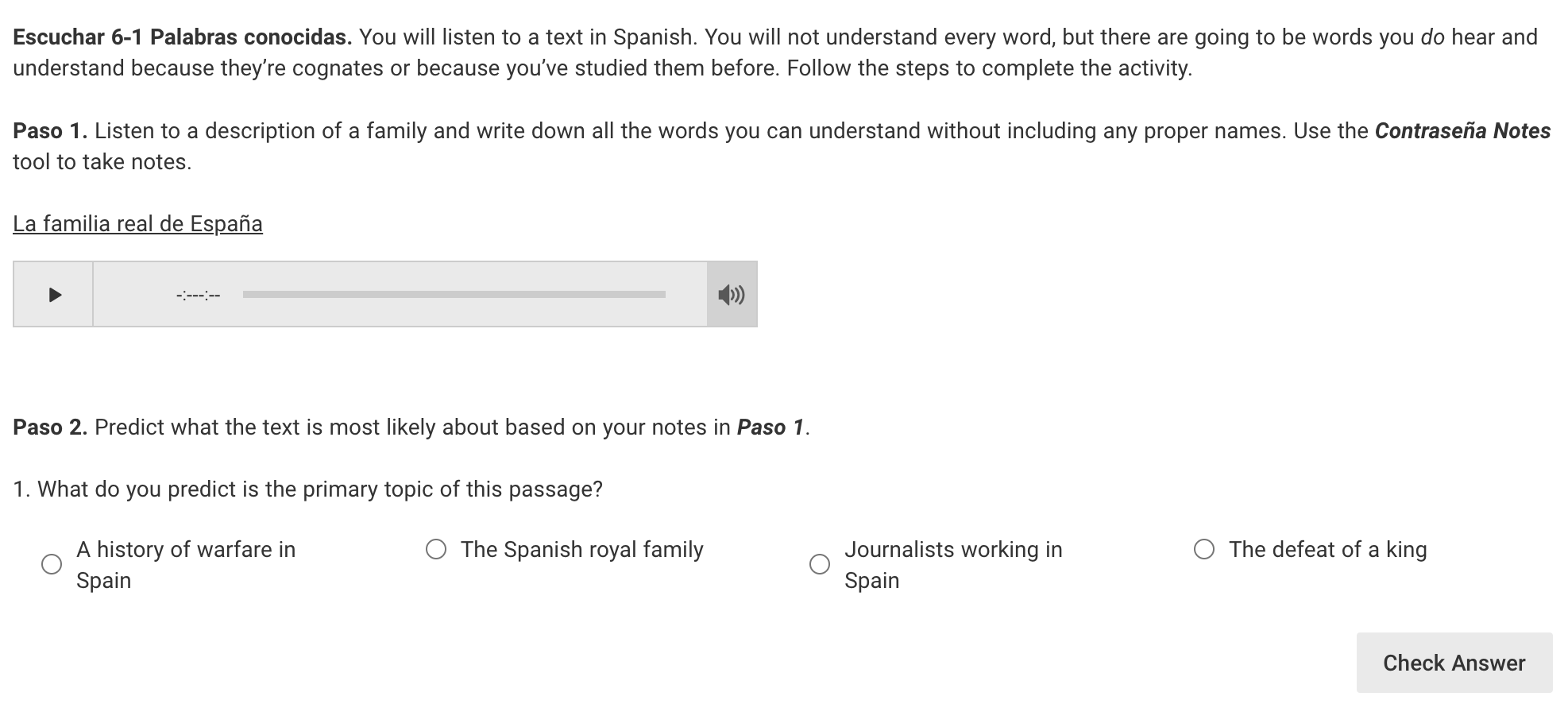1568x704 pixels.
Task: Click 'The Spanish royal family' label text
Action: point(582,550)
